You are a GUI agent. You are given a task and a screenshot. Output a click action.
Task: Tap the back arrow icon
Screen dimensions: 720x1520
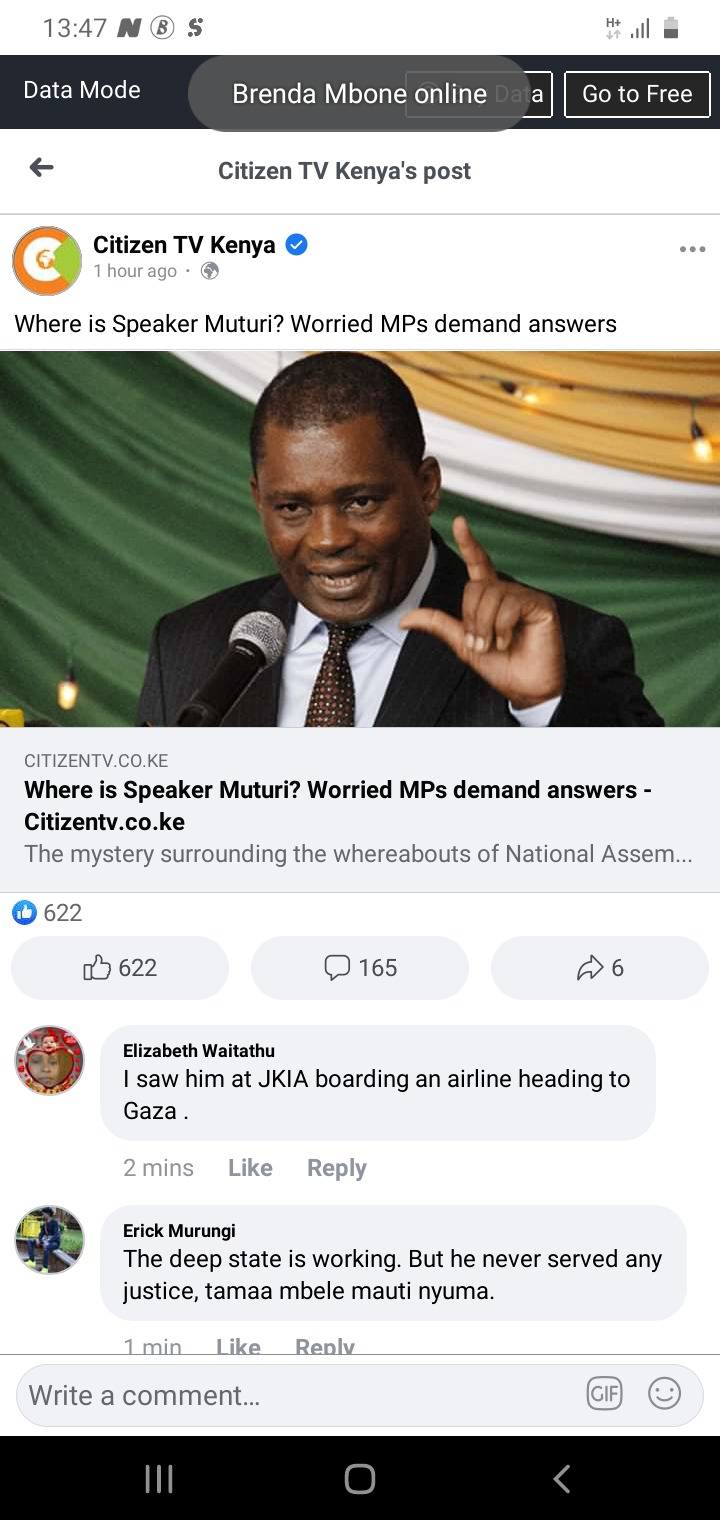(41, 168)
